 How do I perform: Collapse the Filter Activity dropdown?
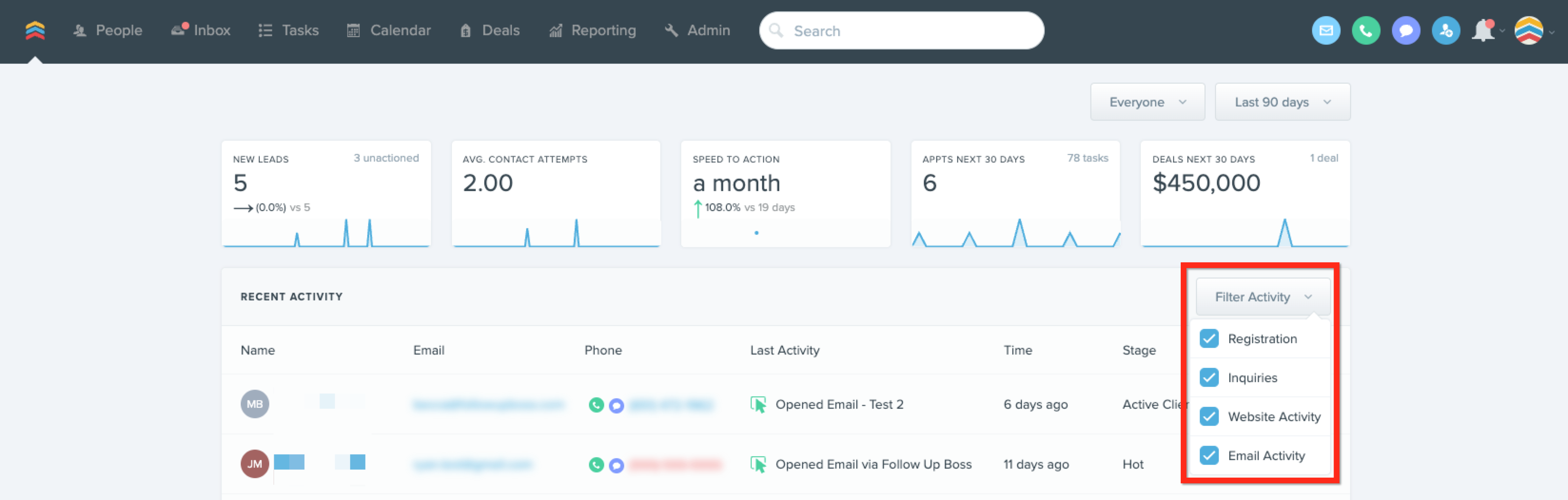(x=1263, y=297)
